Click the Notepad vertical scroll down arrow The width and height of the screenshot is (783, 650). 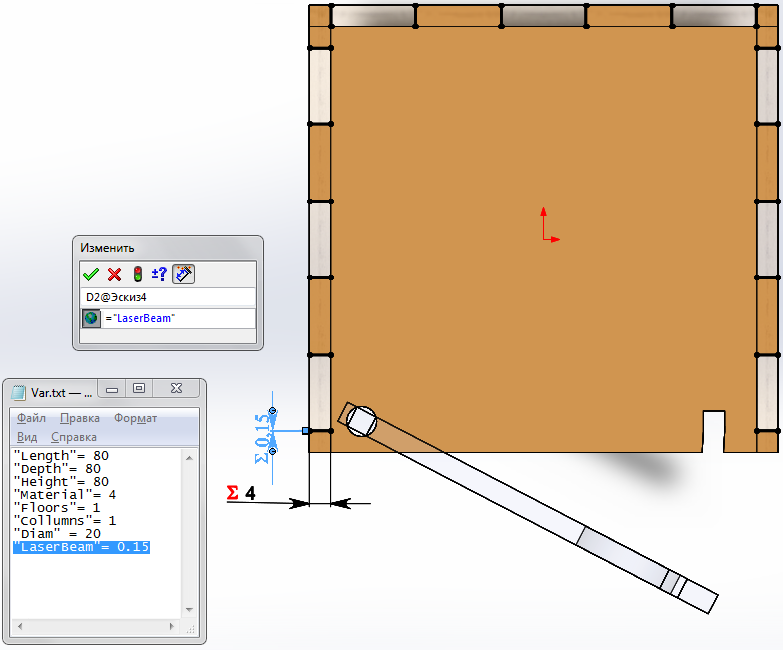tap(189, 610)
